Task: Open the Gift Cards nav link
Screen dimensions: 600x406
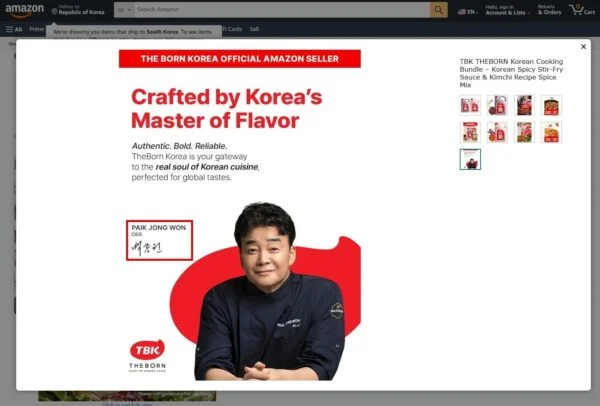Action: coord(232,29)
